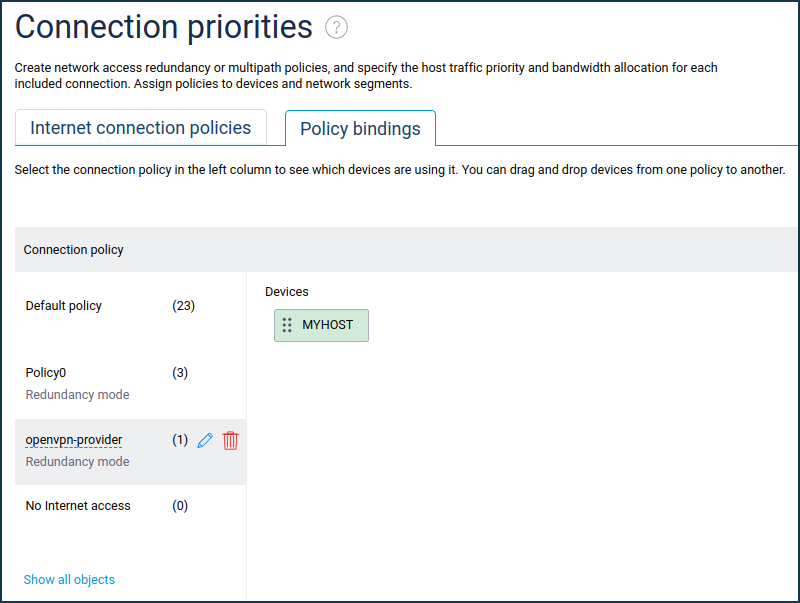Click the (1) count next to openvpn-provider
The height and width of the screenshot is (603, 800).
180,440
